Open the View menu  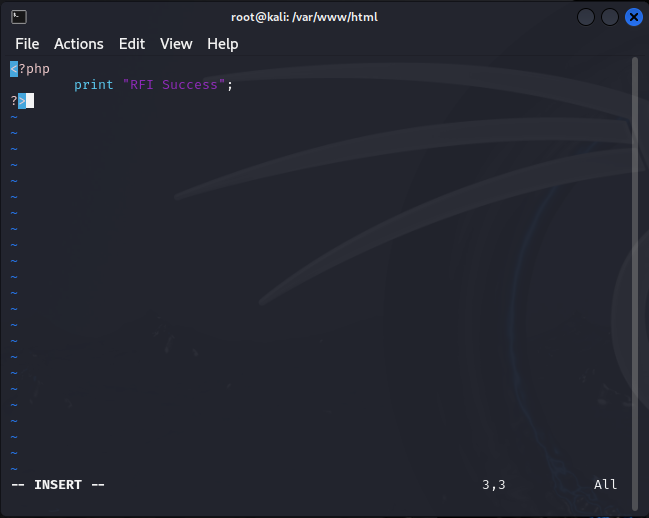pyautogui.click(x=176, y=44)
